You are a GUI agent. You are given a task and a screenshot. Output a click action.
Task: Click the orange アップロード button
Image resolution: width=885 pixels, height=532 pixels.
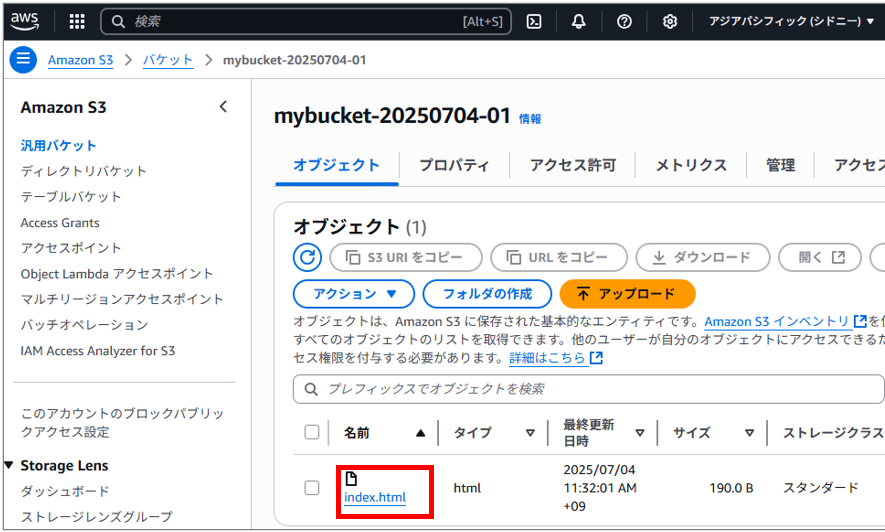[x=627, y=294]
